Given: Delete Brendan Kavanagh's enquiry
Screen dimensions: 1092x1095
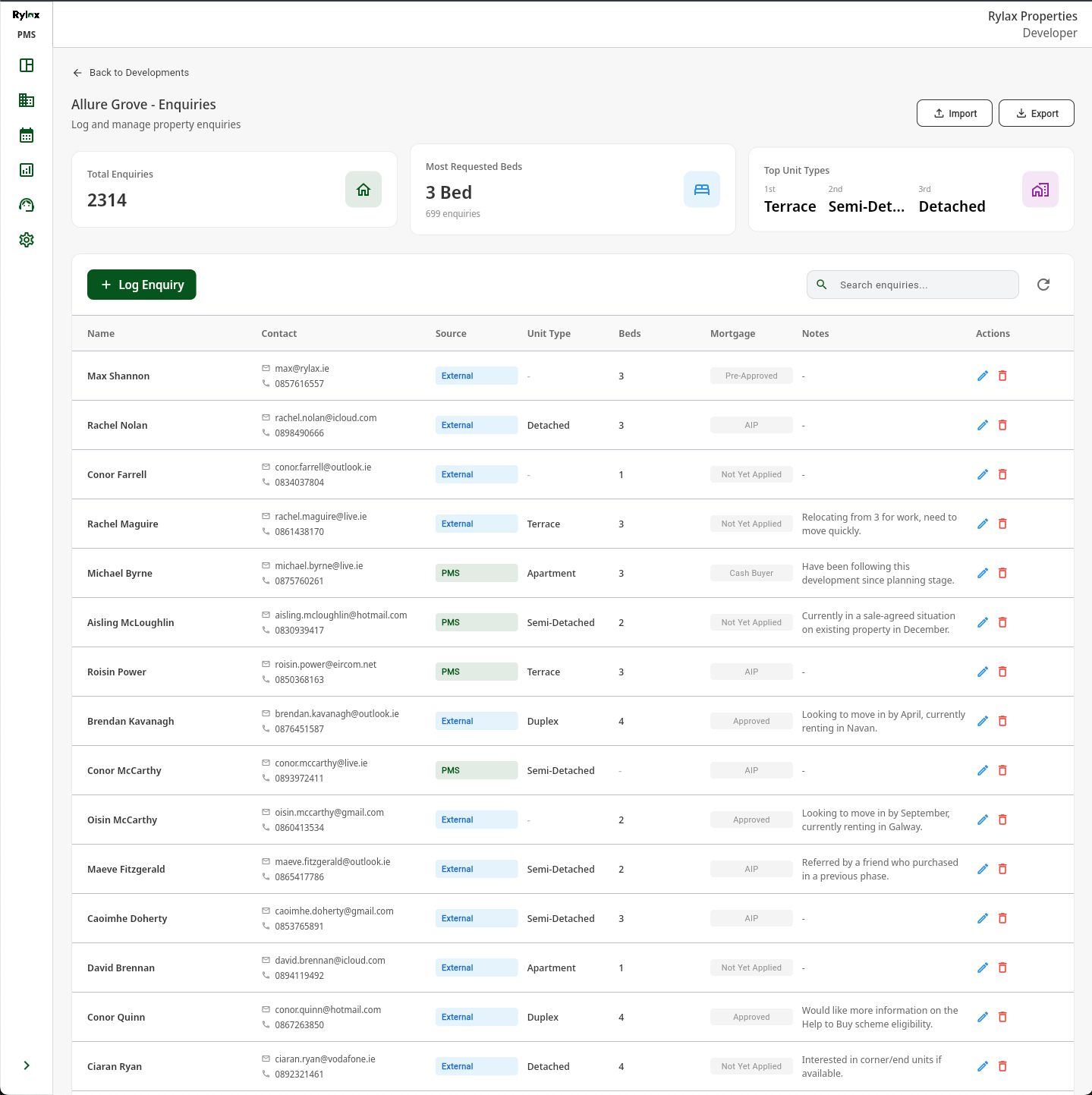Looking at the screenshot, I should 1002,721.
